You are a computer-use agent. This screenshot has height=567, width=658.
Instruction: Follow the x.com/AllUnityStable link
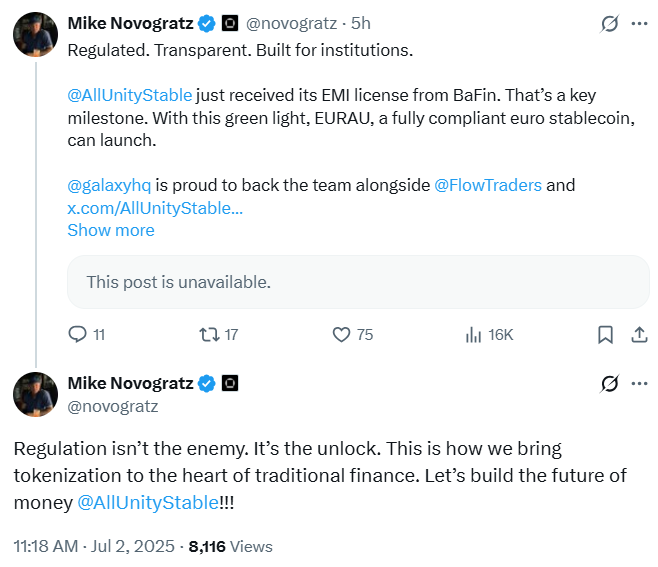tap(154, 208)
